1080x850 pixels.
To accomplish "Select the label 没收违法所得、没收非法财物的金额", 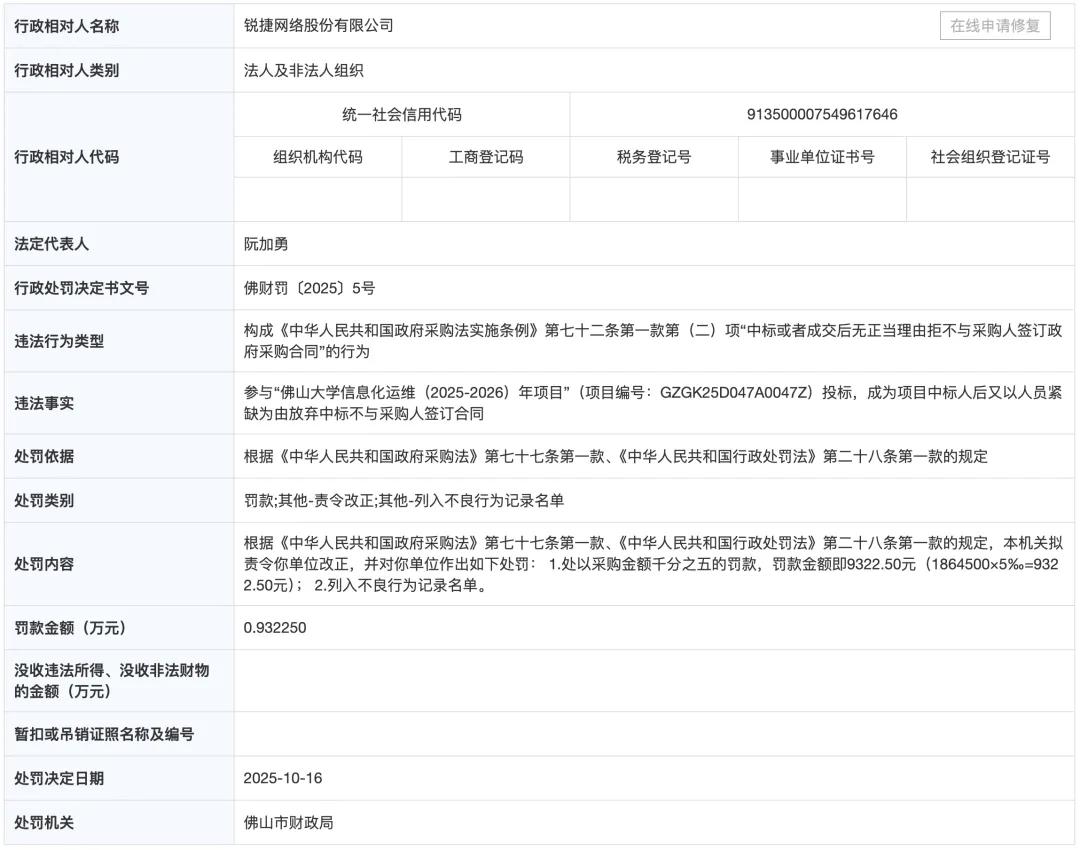I will click(112, 681).
